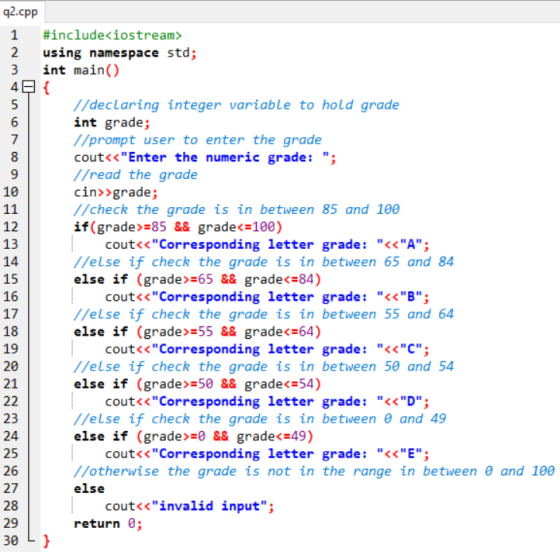
Task: Click the 'return 0;' statement
Action: (108, 523)
